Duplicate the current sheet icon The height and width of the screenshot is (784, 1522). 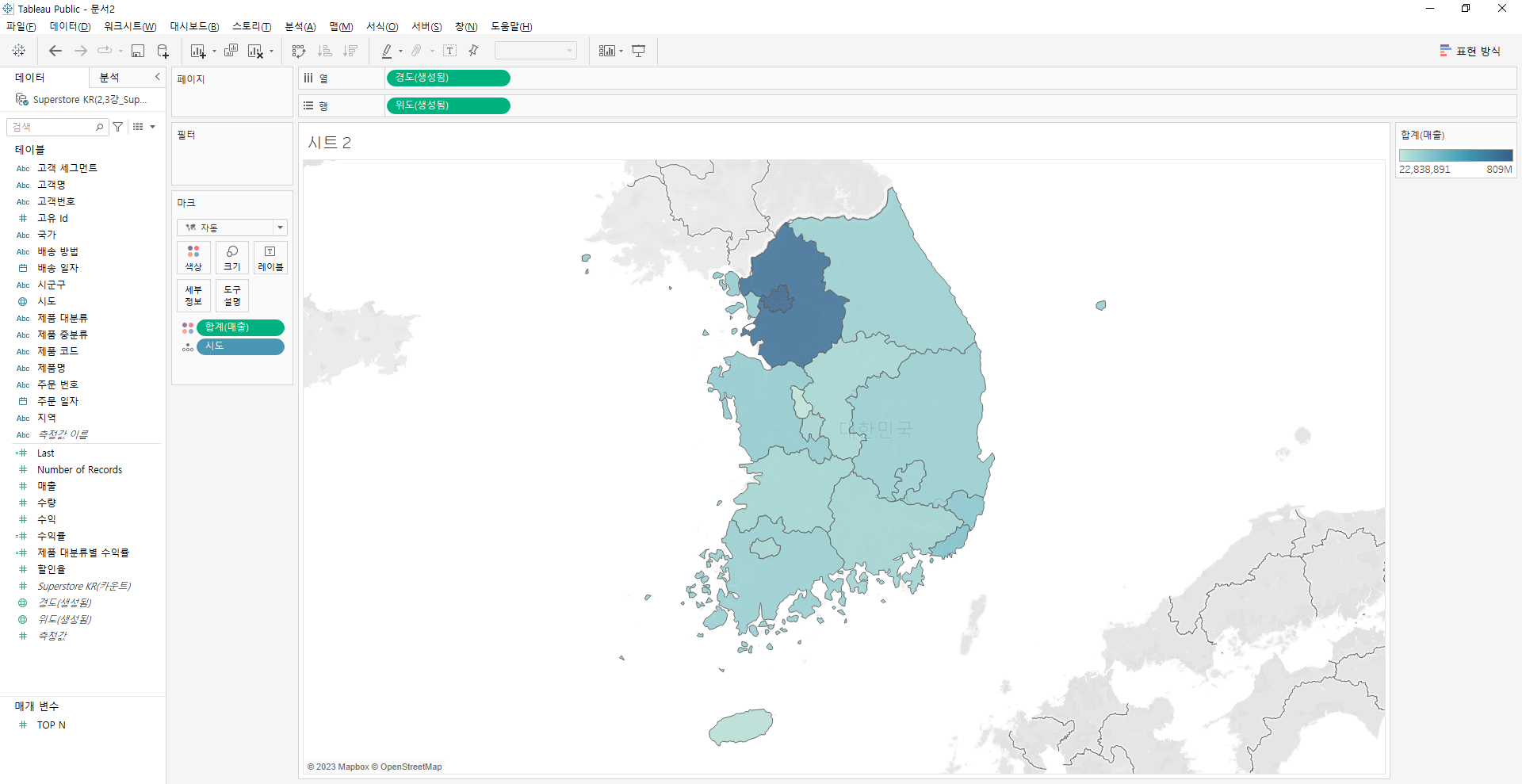point(231,51)
